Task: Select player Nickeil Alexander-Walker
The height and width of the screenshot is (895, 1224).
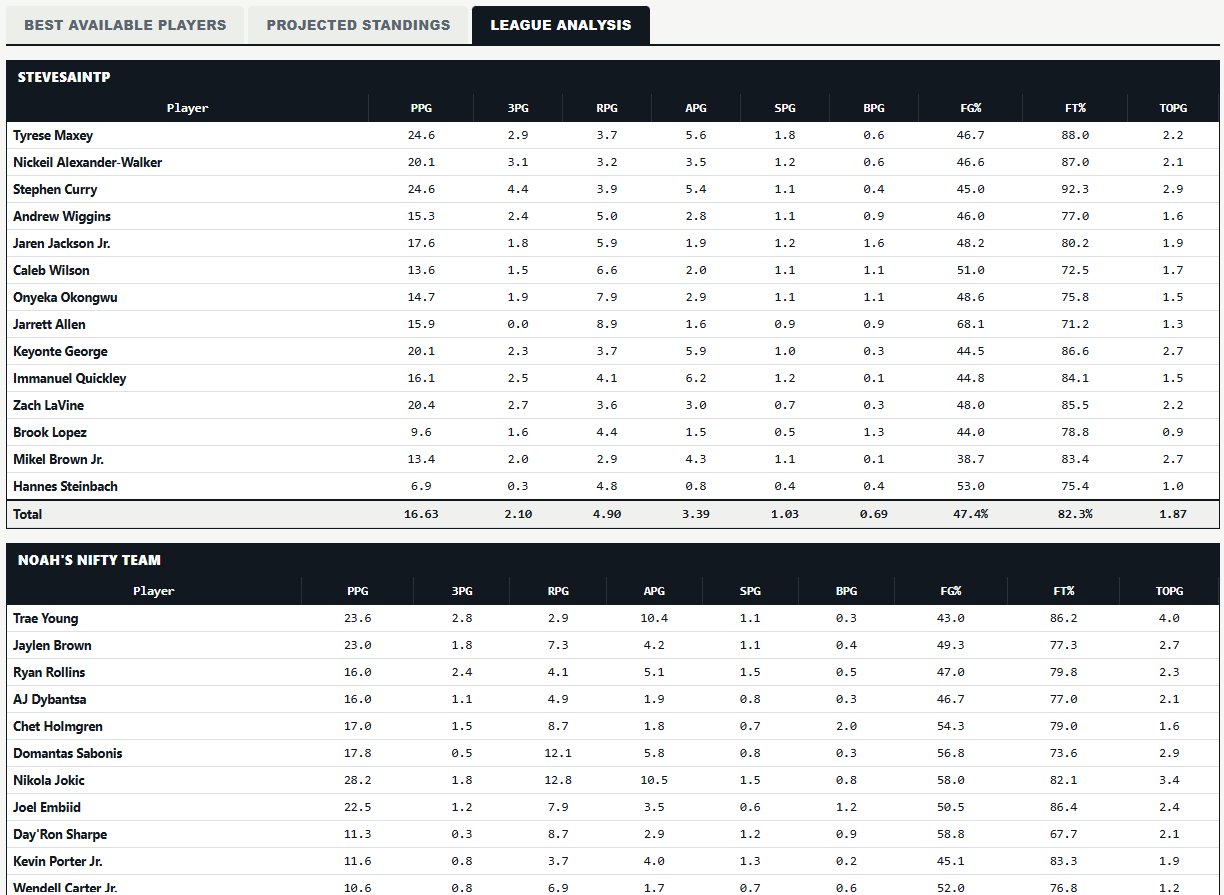Action: tap(88, 162)
